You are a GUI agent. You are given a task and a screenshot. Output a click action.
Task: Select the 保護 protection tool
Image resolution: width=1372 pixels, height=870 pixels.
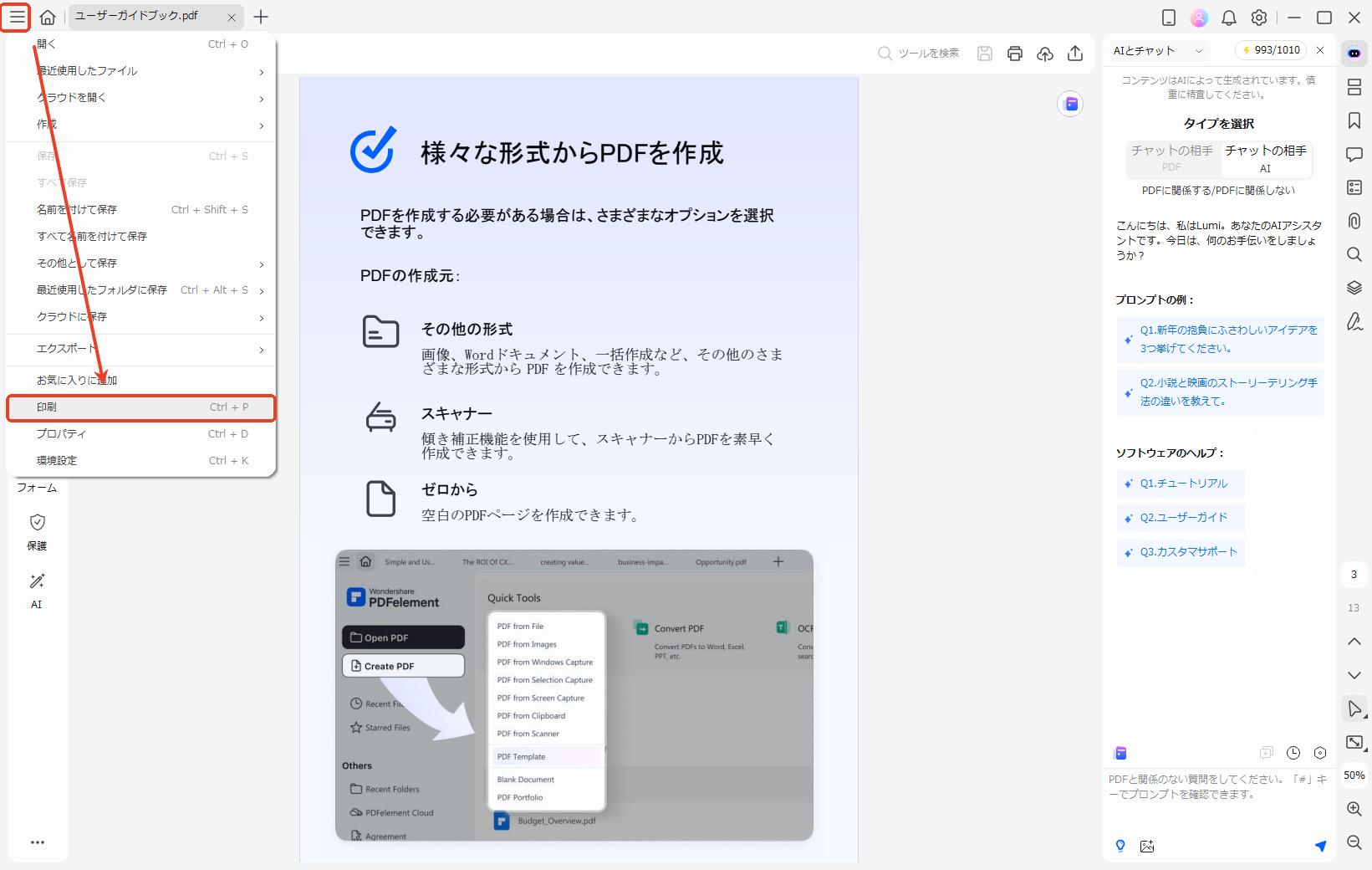[x=36, y=531]
